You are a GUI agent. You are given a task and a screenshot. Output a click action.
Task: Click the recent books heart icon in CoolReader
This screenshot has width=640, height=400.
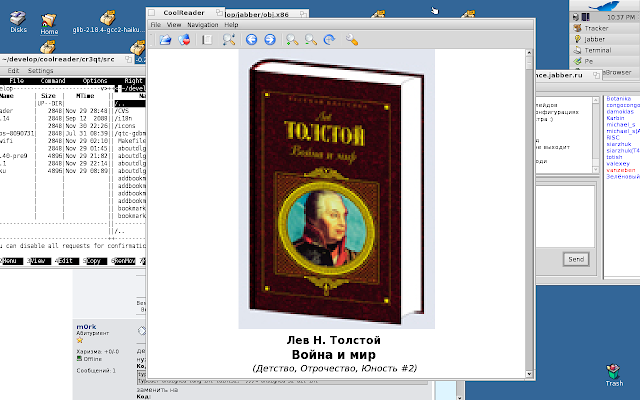pos(184,40)
